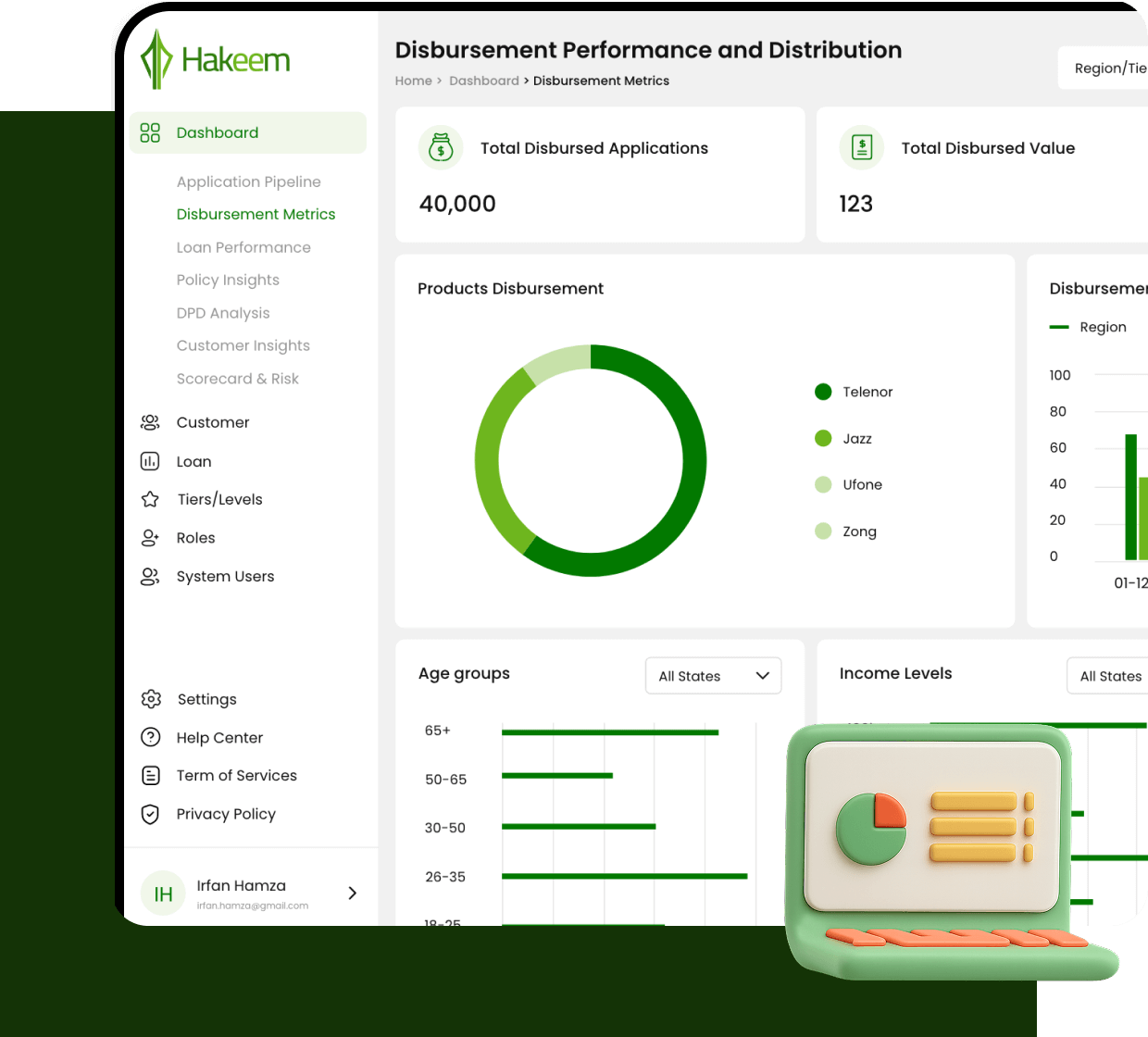
Task: Open the Loan section icon
Action: [x=149, y=461]
